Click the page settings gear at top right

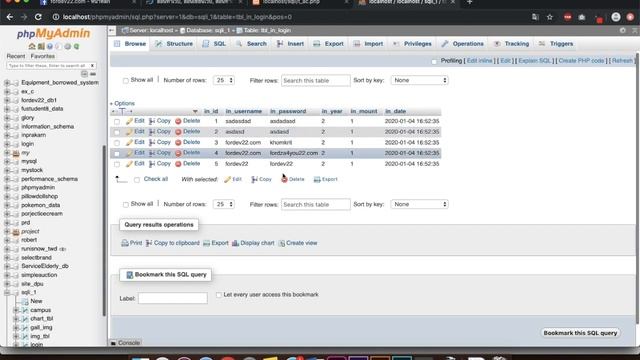pyautogui.click(x=622, y=30)
